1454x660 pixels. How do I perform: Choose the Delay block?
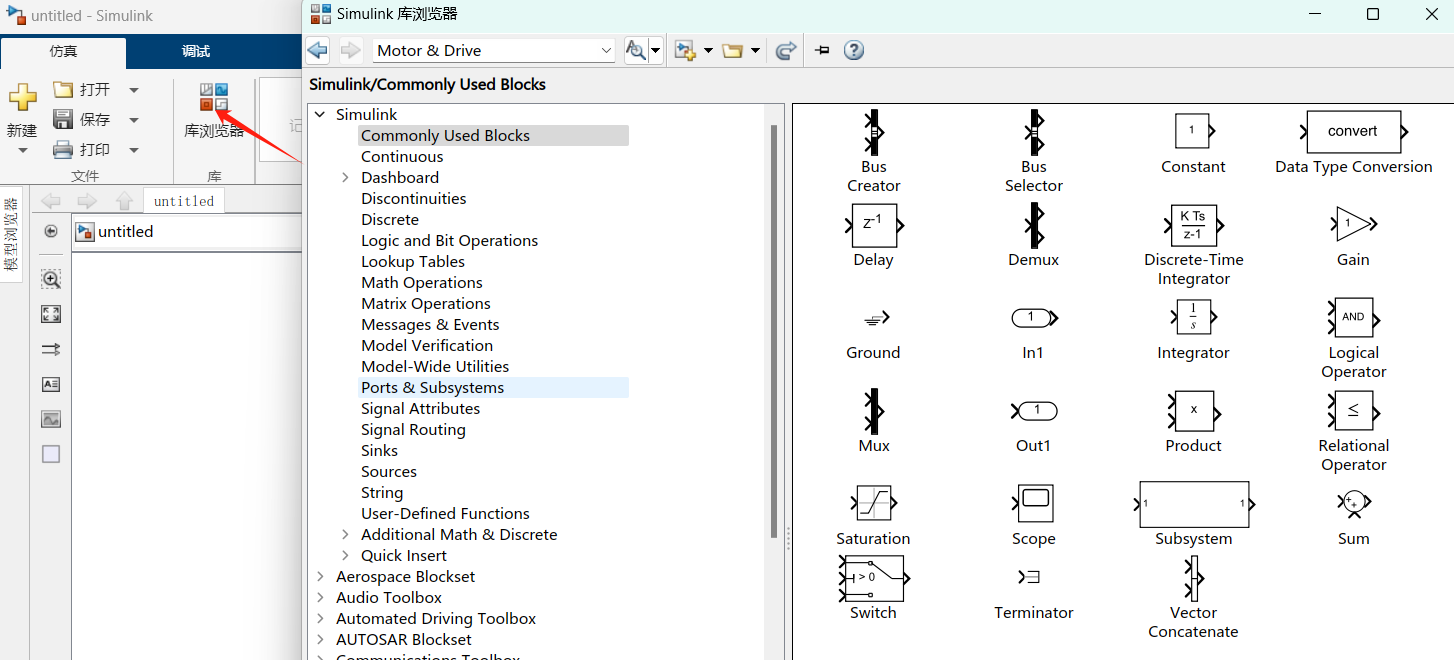pyautogui.click(x=873, y=224)
